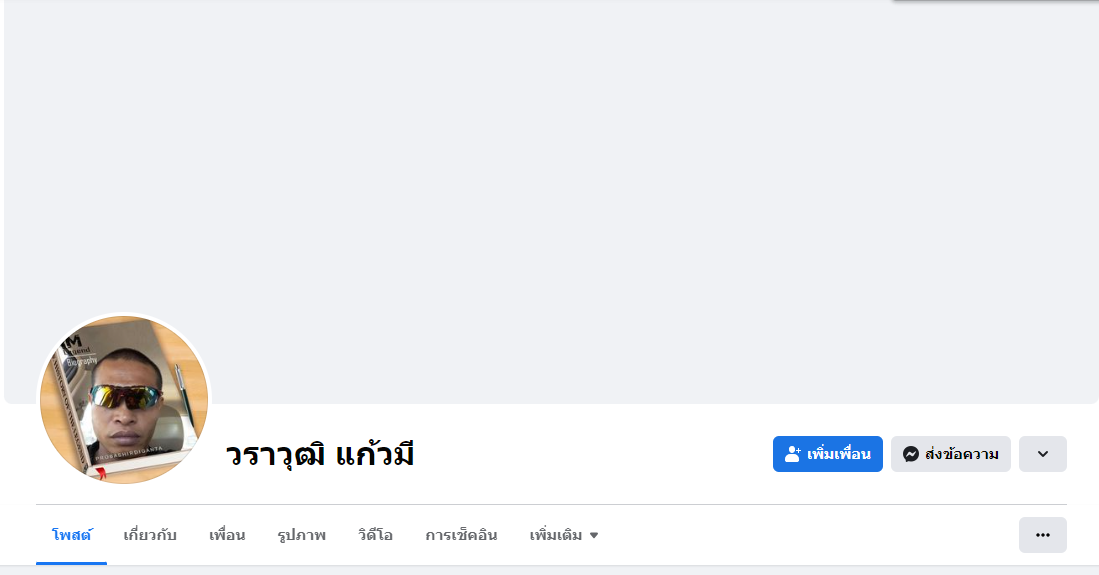Go to the เพื่อน tab
Screen dimensions: 1099x575
click(x=227, y=535)
